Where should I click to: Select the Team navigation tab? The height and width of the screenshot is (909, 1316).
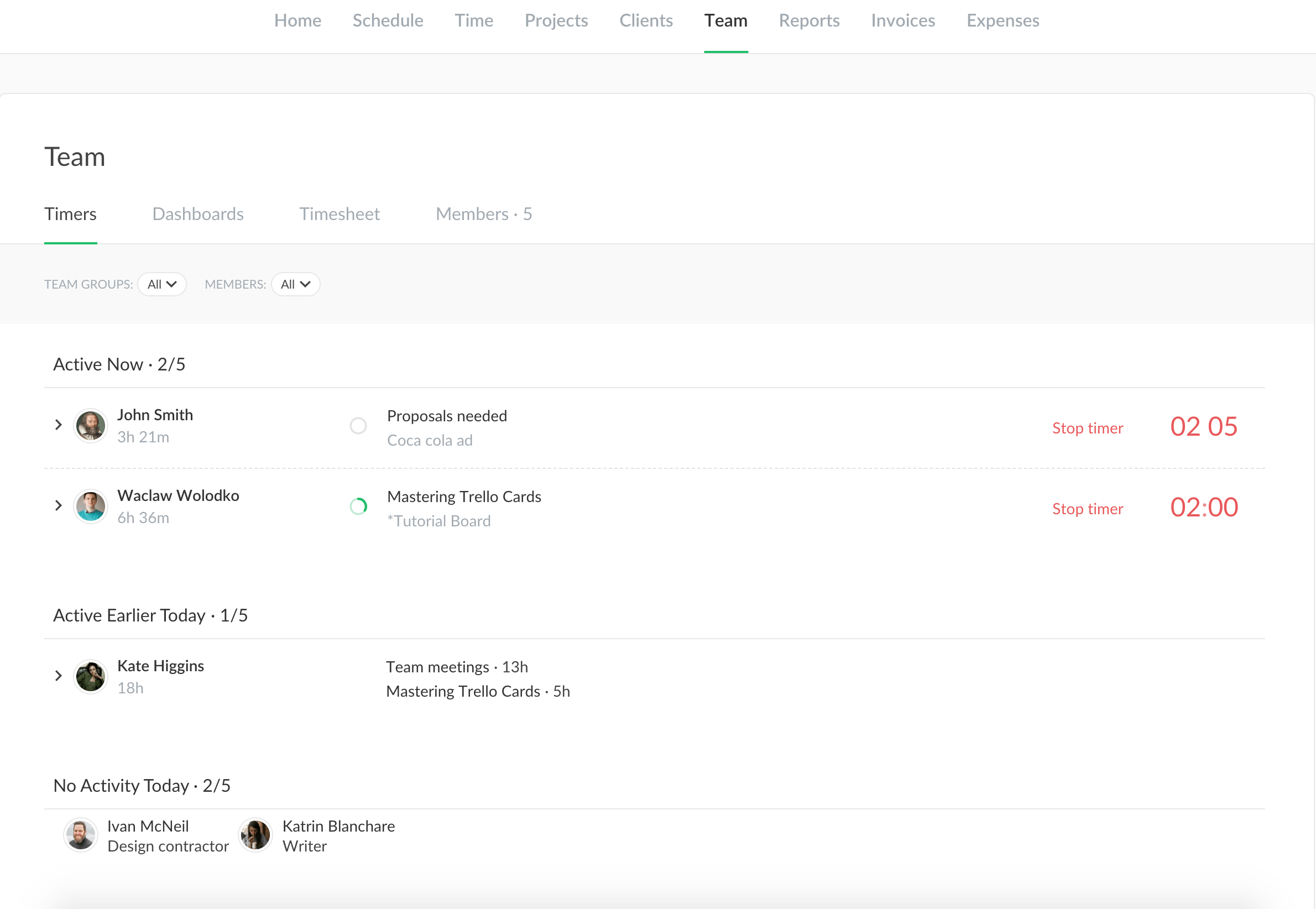(725, 20)
